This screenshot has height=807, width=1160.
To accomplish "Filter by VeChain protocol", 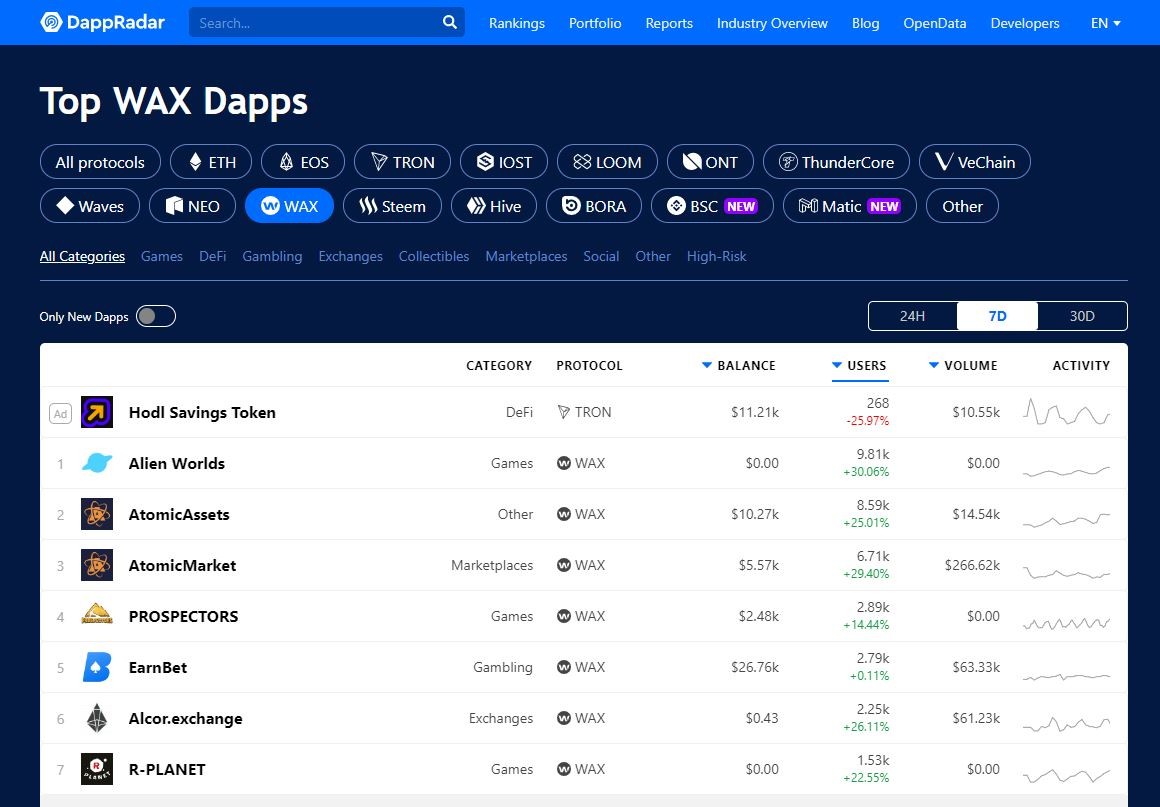I will (x=974, y=162).
